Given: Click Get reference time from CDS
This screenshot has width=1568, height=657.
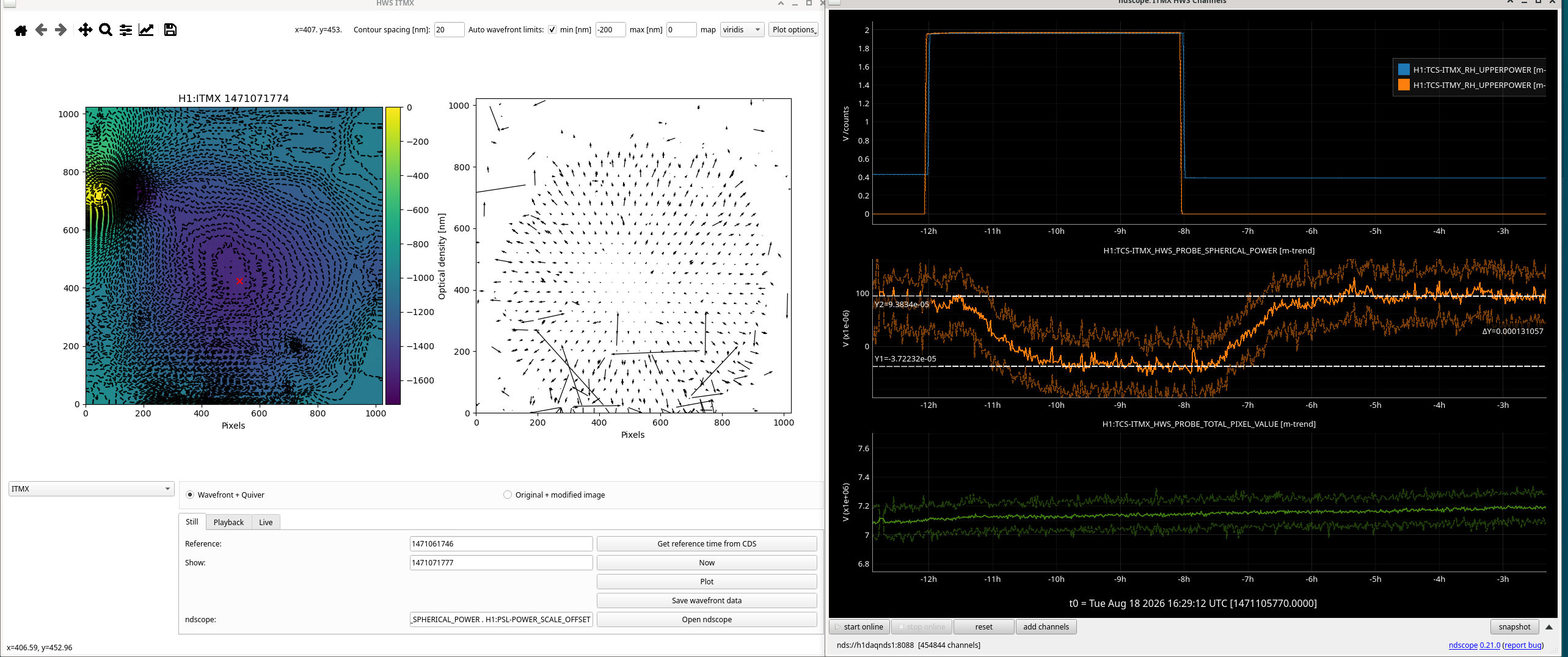Looking at the screenshot, I should 707,543.
